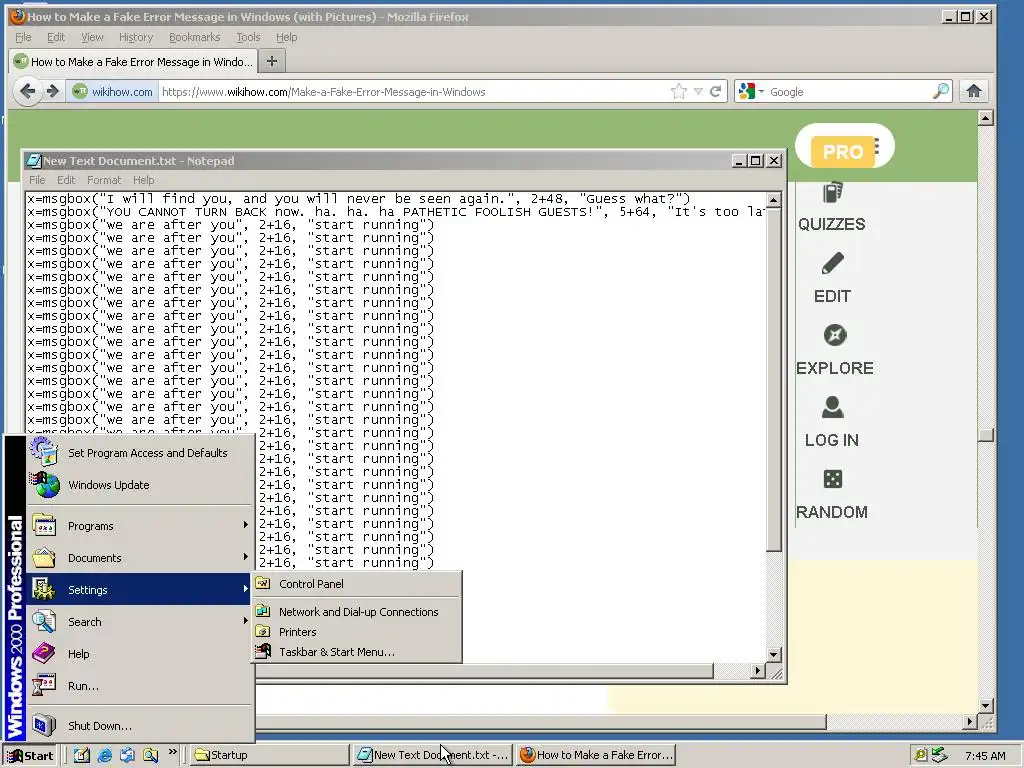Select the wikiHow Fake Error Message tab
1024x768 pixels.
pyautogui.click(x=133, y=61)
